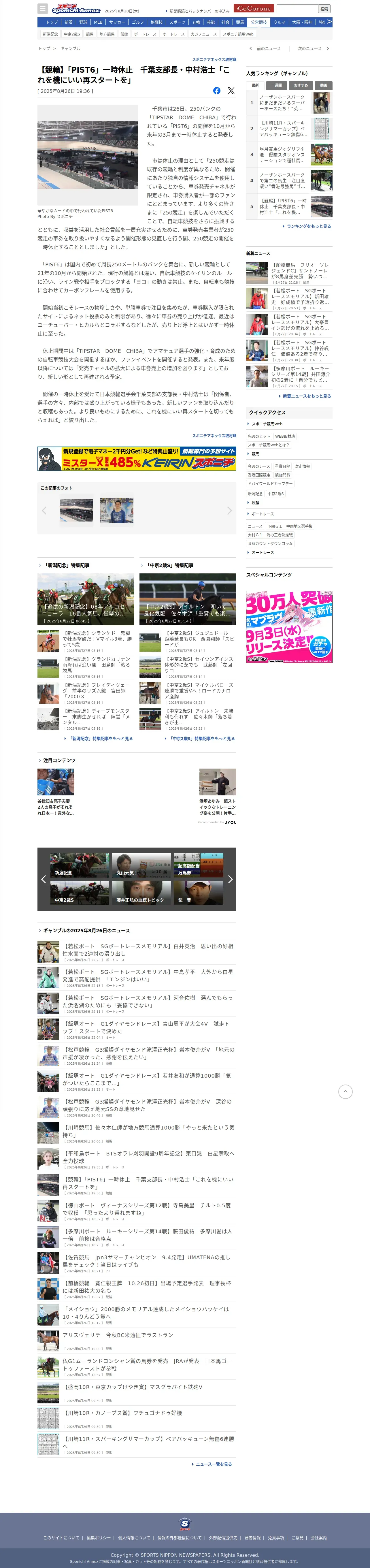Select the 格闘技 navigation item

(x=156, y=22)
